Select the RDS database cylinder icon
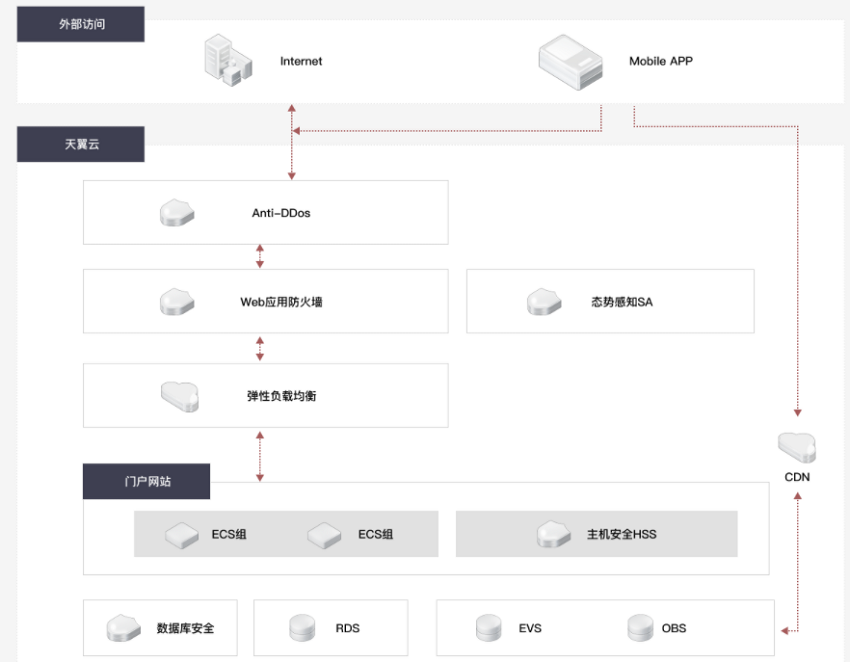Screen dimensions: 850x662 [x=302, y=628]
